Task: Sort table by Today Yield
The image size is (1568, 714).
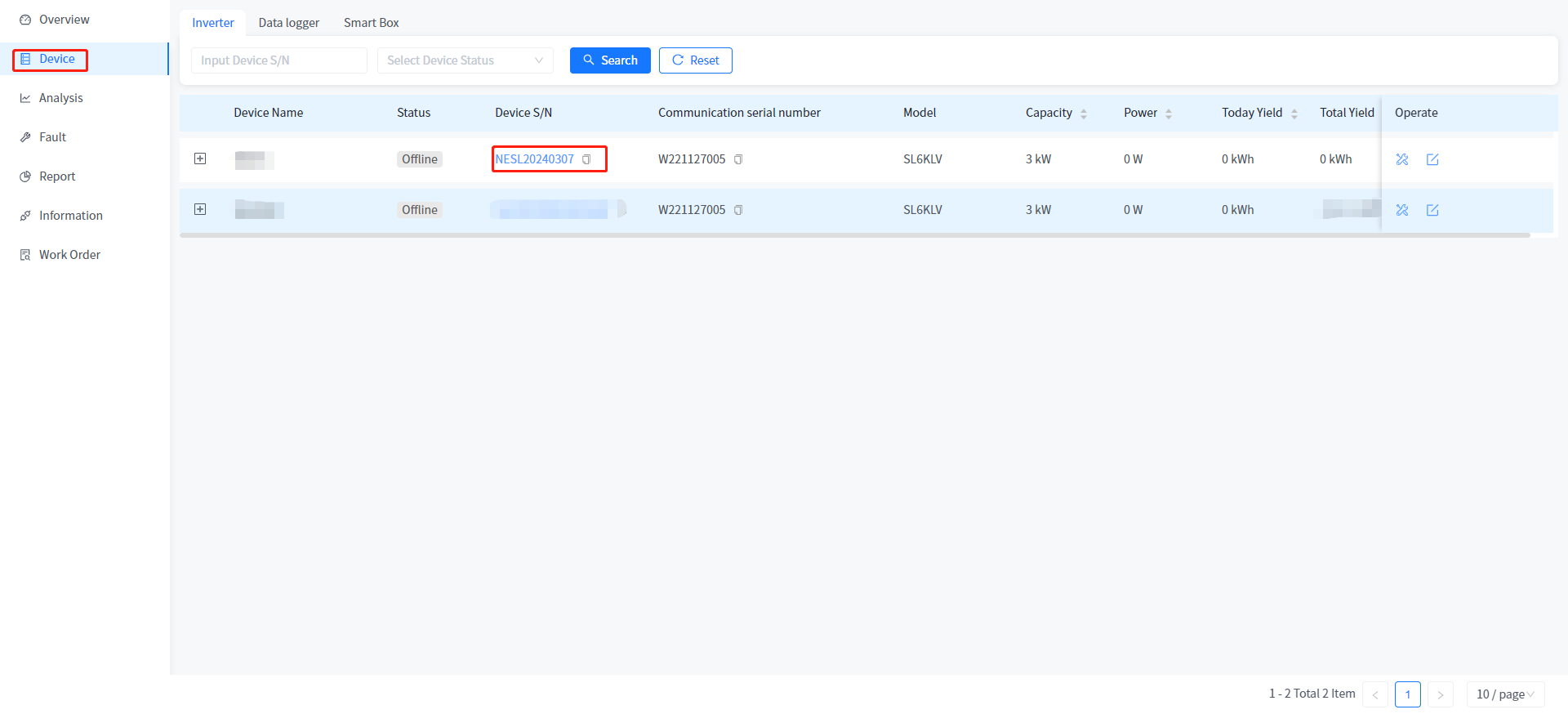Action: click(1294, 114)
